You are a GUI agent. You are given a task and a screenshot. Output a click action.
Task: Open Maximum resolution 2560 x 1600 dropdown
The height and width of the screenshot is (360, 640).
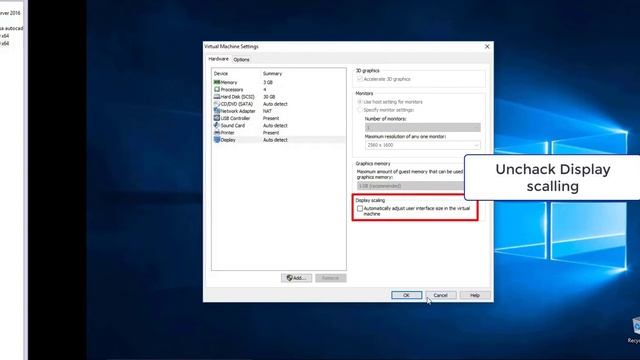[422, 145]
